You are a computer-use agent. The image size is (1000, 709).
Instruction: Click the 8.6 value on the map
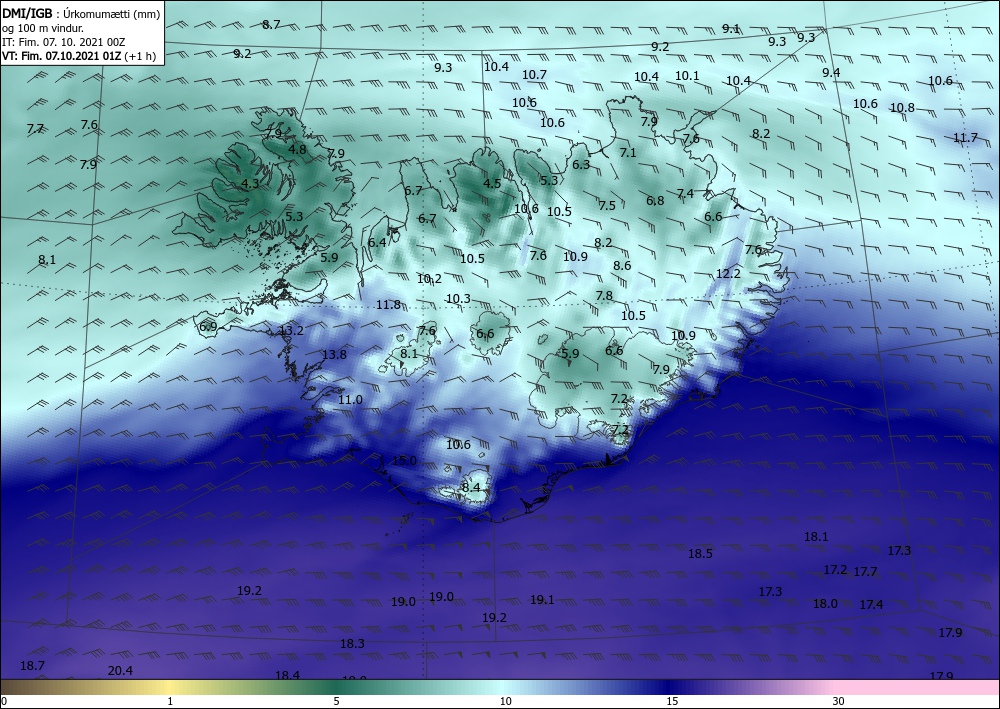point(622,266)
